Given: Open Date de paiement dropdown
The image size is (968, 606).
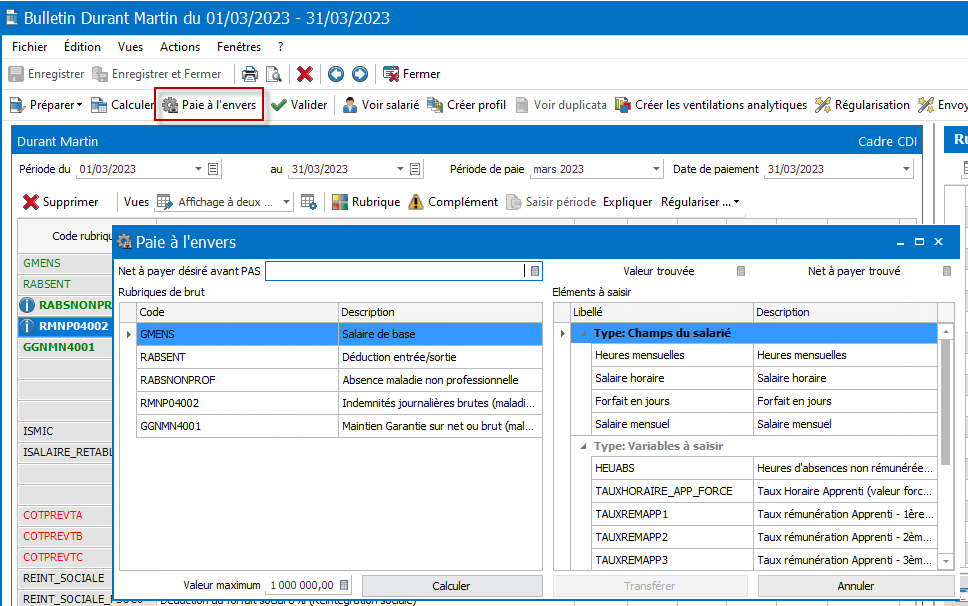Looking at the screenshot, I should click(x=906, y=169).
